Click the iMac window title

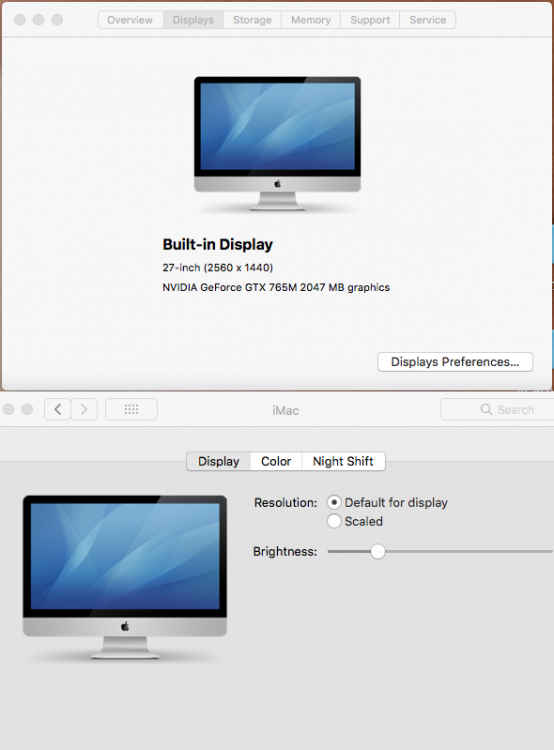pos(286,410)
